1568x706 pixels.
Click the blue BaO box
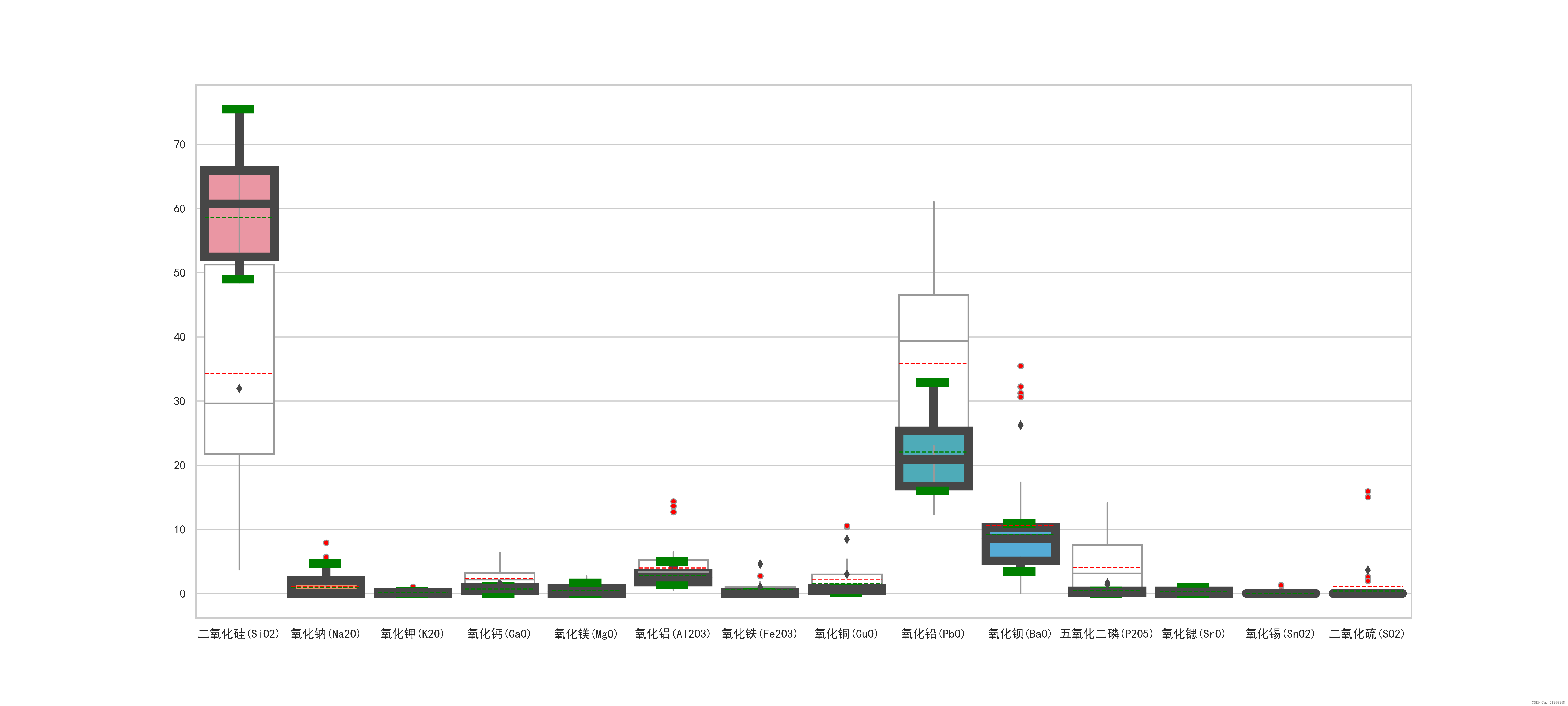(x=1020, y=544)
